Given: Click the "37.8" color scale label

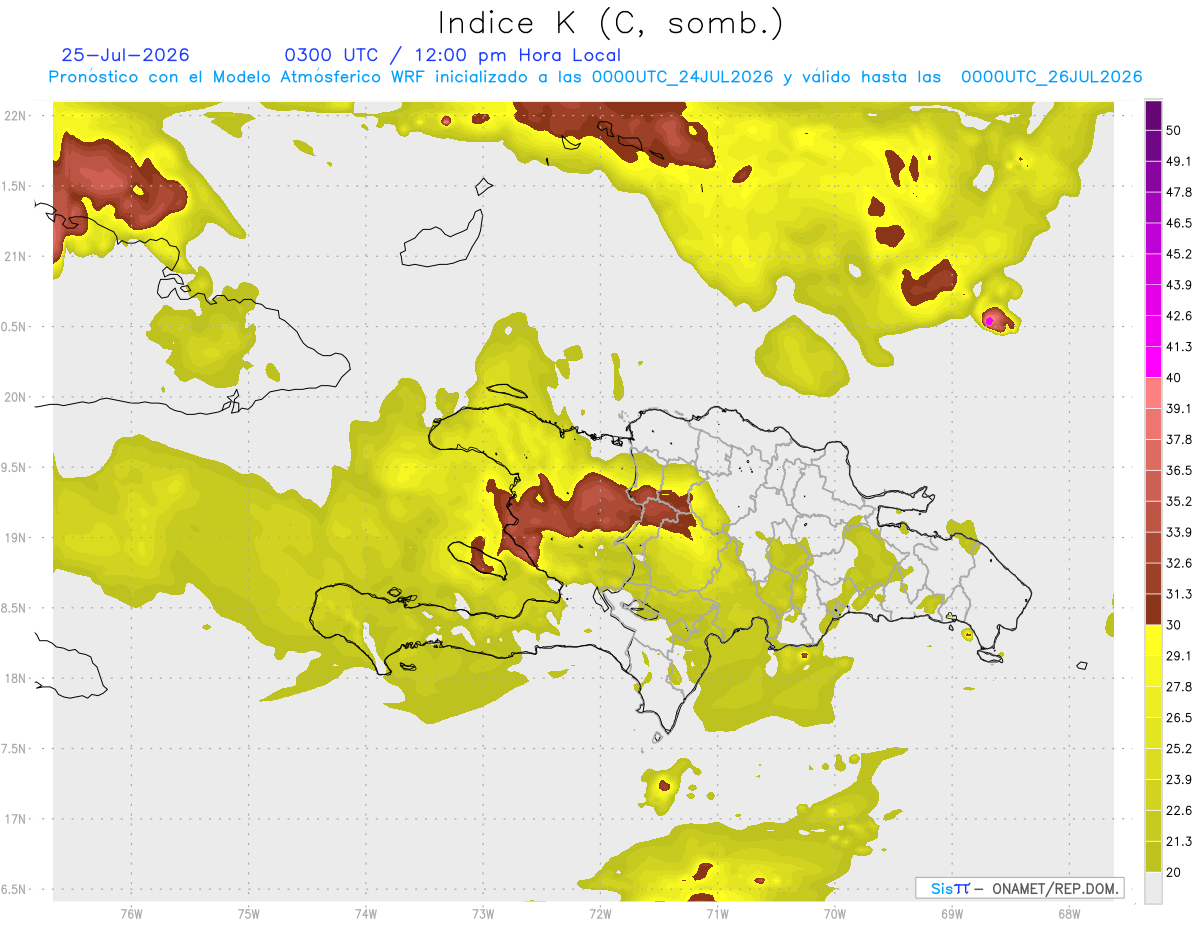Looking at the screenshot, I should [1179, 439].
